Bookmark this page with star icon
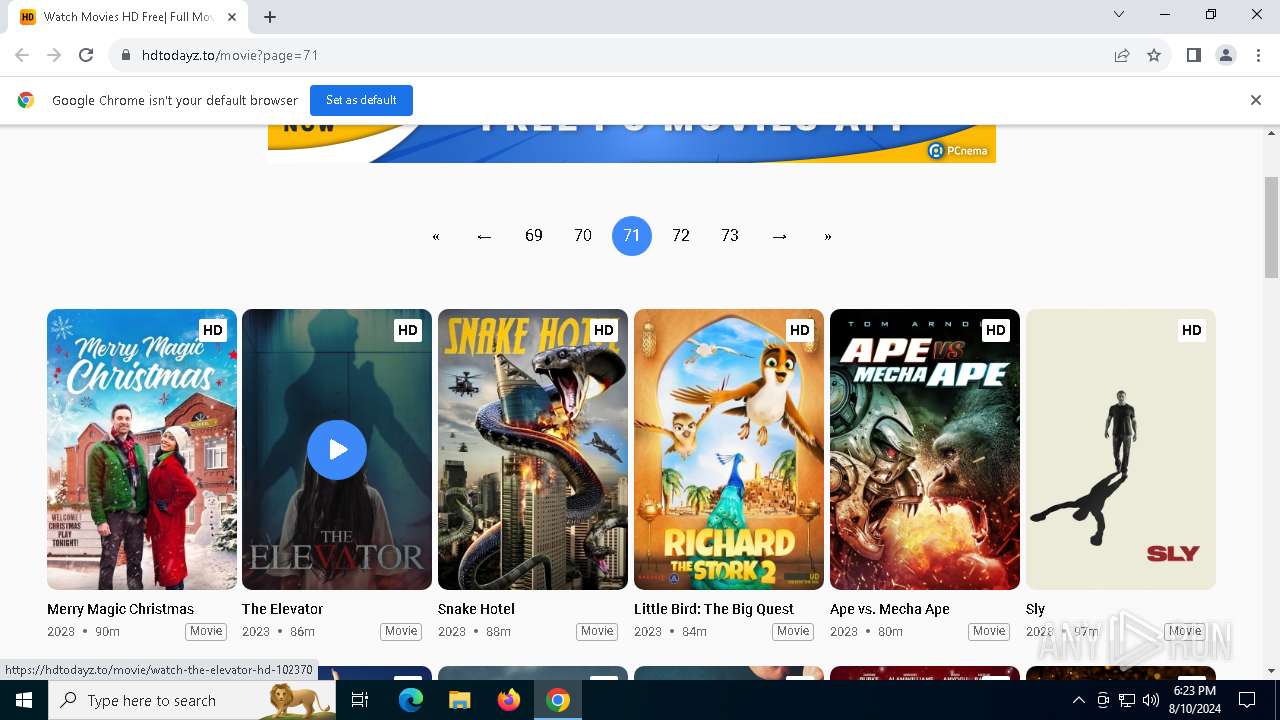The height and width of the screenshot is (720, 1280). [x=1154, y=55]
